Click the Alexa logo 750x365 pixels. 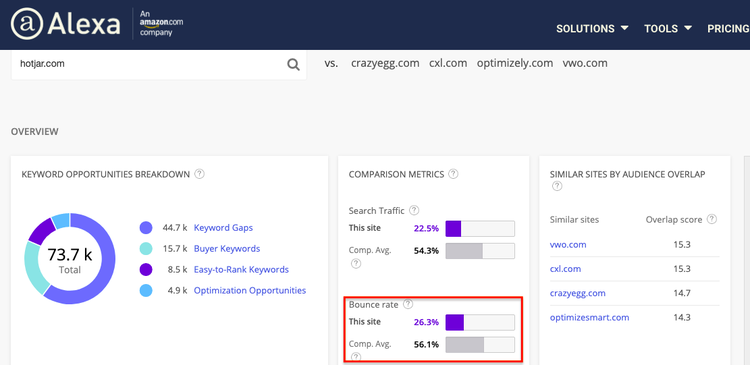(x=66, y=23)
